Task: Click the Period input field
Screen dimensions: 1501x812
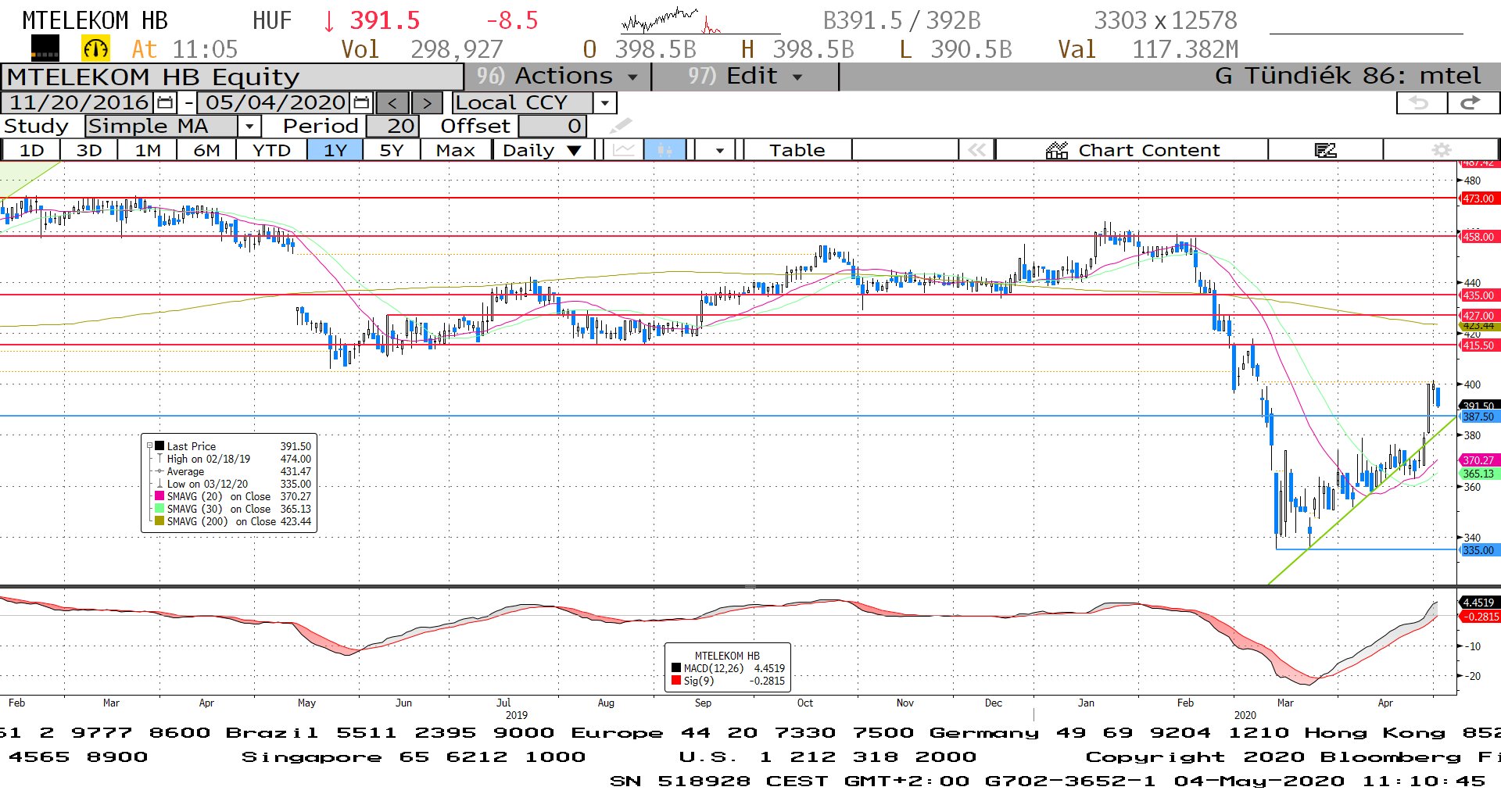Action: pos(393,126)
